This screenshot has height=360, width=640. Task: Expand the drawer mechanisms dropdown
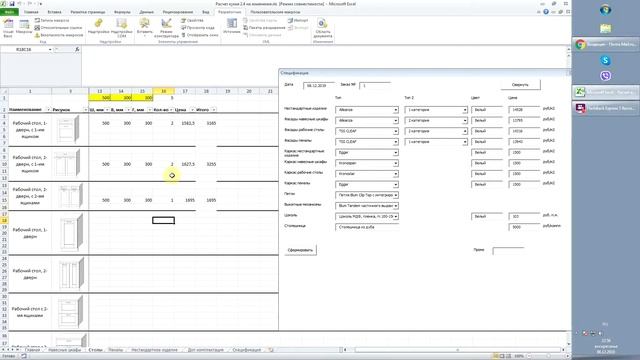[395, 206]
